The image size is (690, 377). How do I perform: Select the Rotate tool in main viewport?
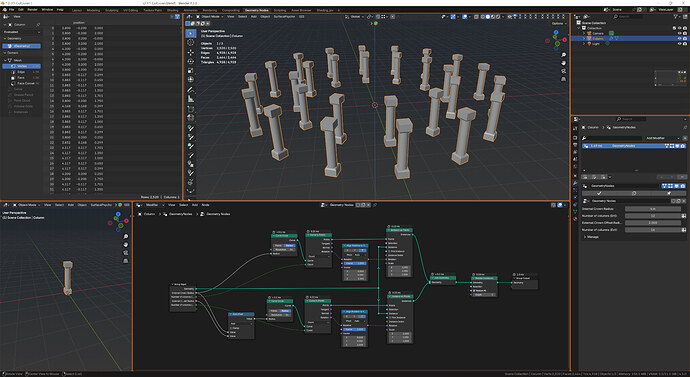(x=191, y=62)
